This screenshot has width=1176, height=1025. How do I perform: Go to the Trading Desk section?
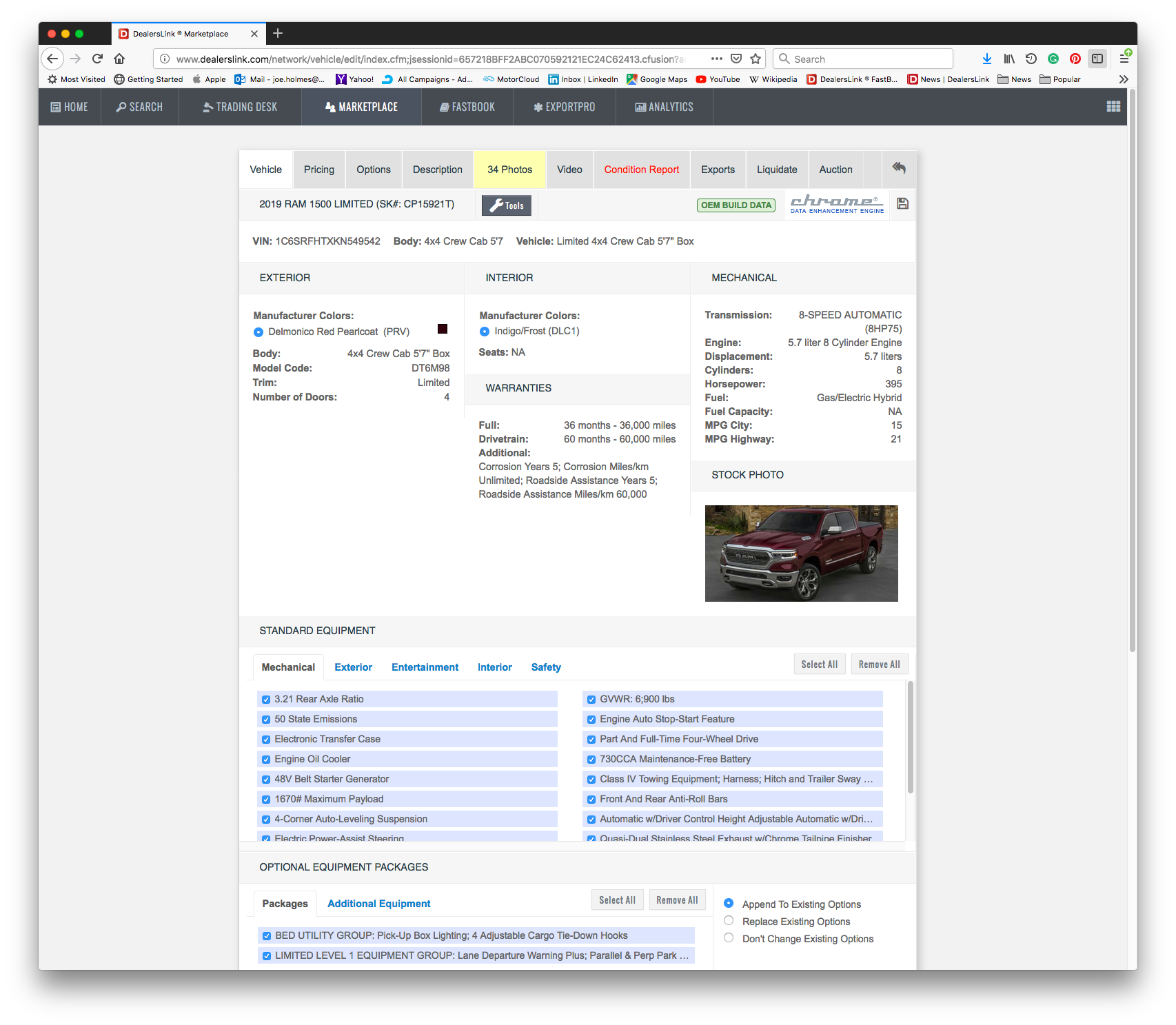click(241, 107)
